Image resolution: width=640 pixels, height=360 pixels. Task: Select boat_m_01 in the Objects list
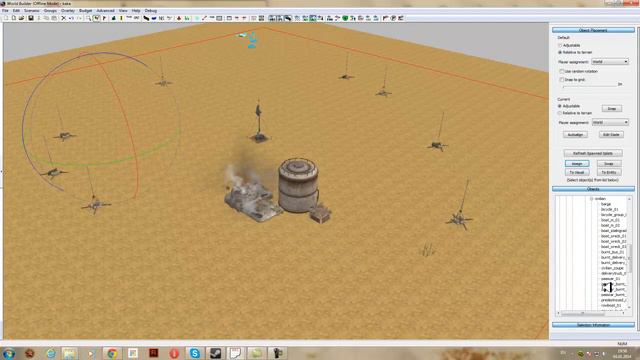click(610, 220)
